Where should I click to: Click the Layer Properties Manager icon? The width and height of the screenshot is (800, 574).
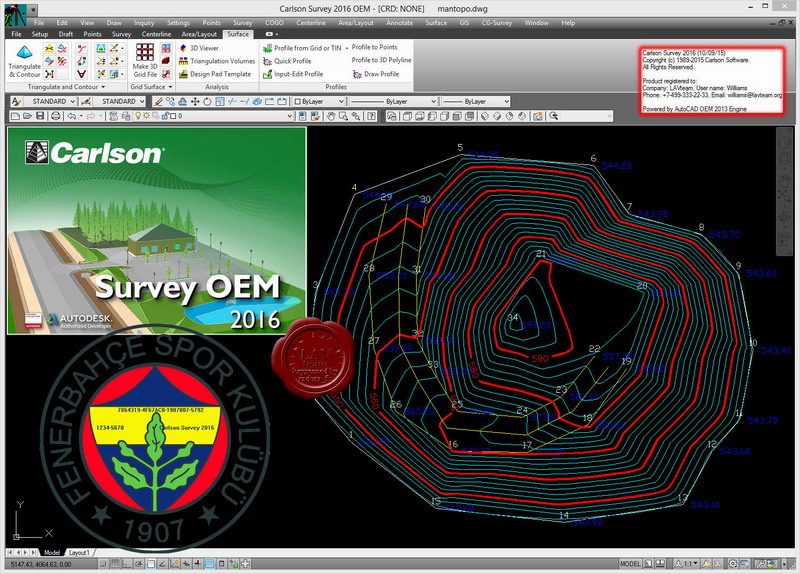click(113, 116)
